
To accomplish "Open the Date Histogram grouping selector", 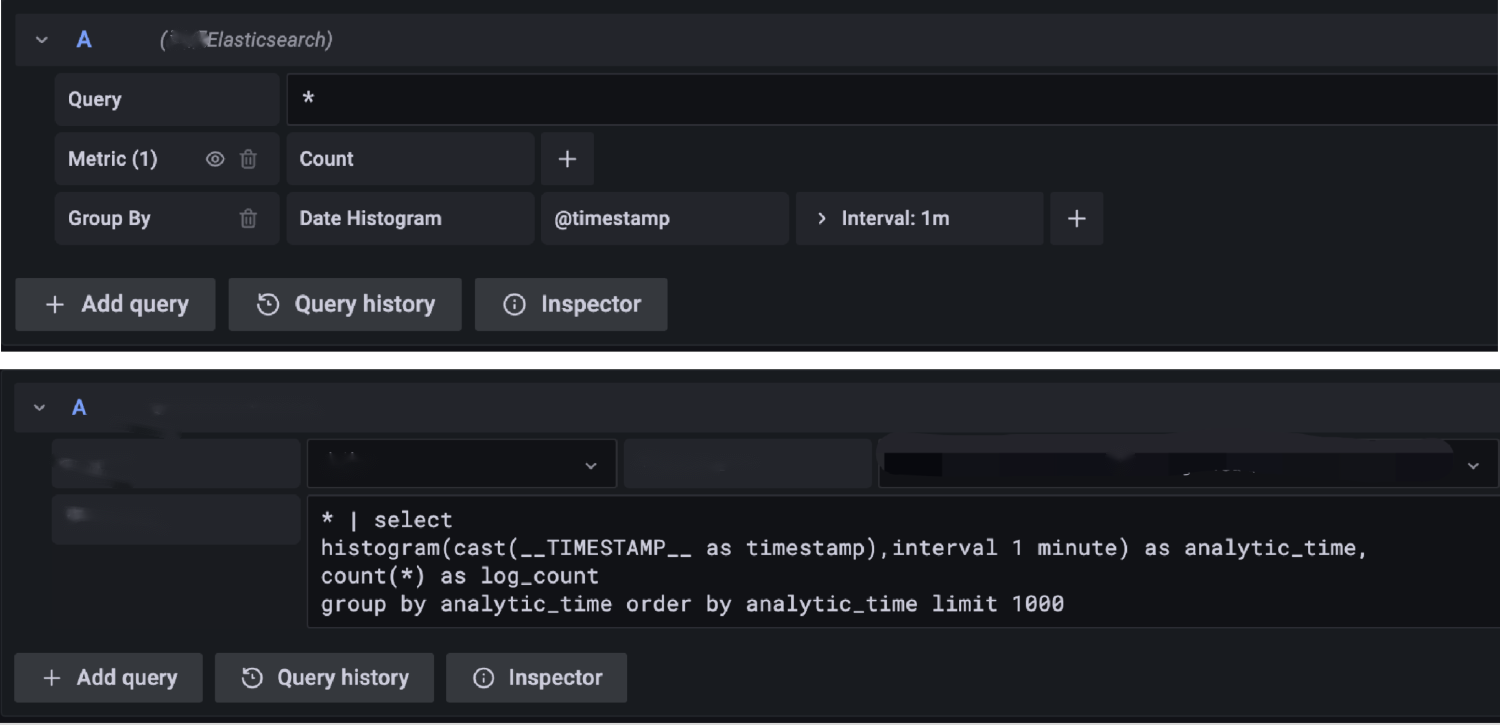I will pos(410,219).
